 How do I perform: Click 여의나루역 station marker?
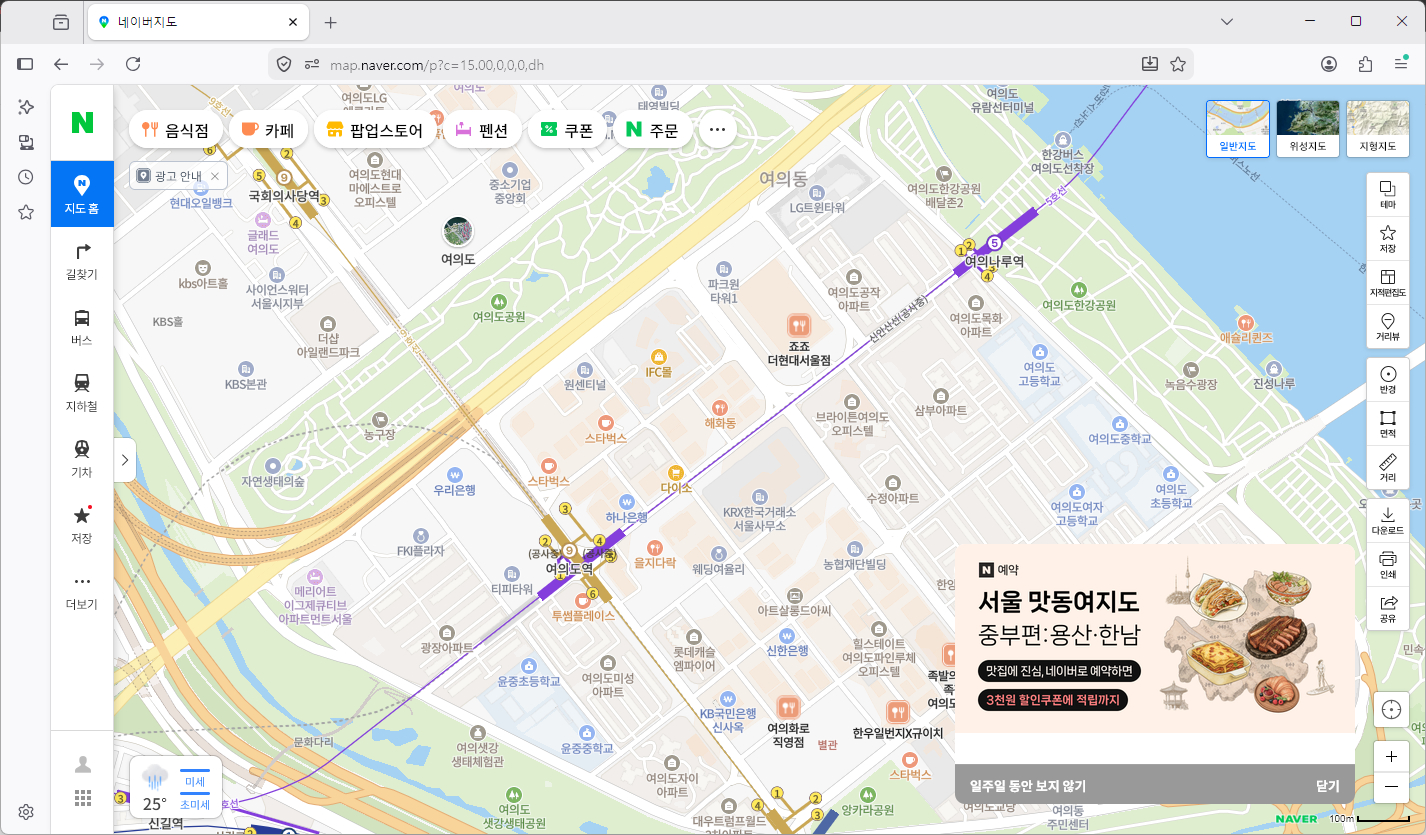click(x=994, y=260)
